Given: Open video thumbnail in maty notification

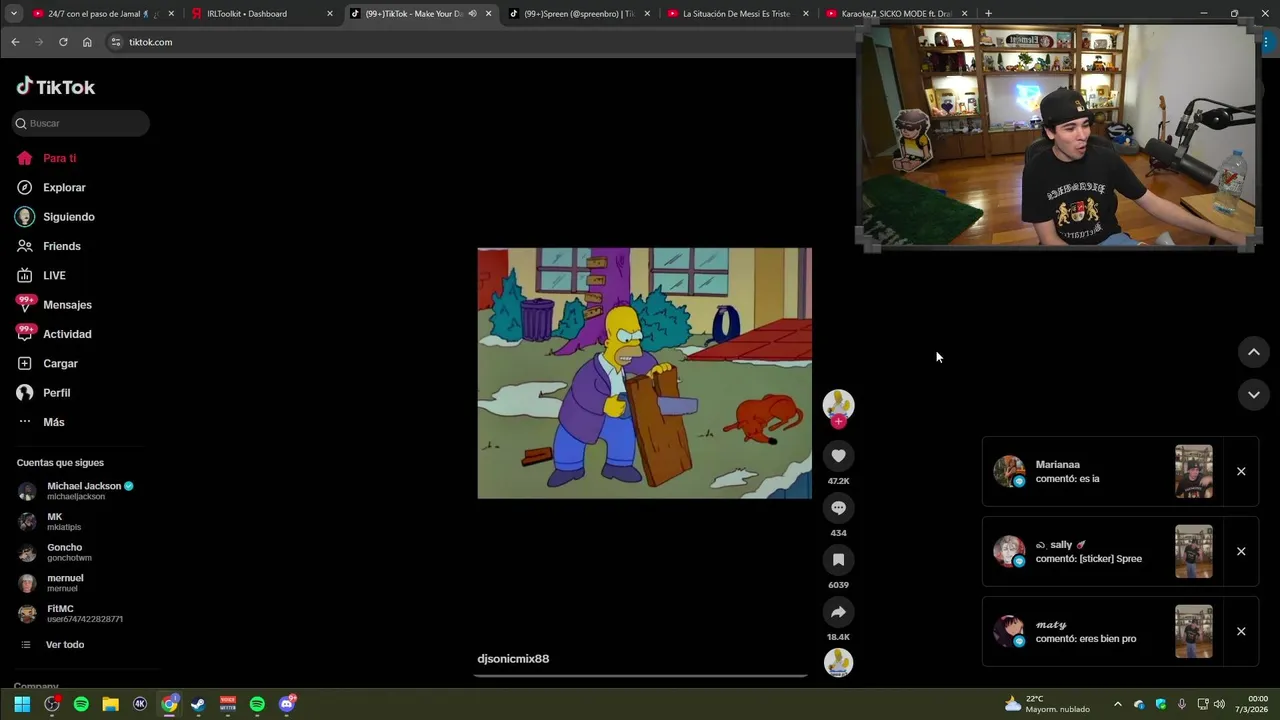Looking at the screenshot, I should pos(1193,632).
